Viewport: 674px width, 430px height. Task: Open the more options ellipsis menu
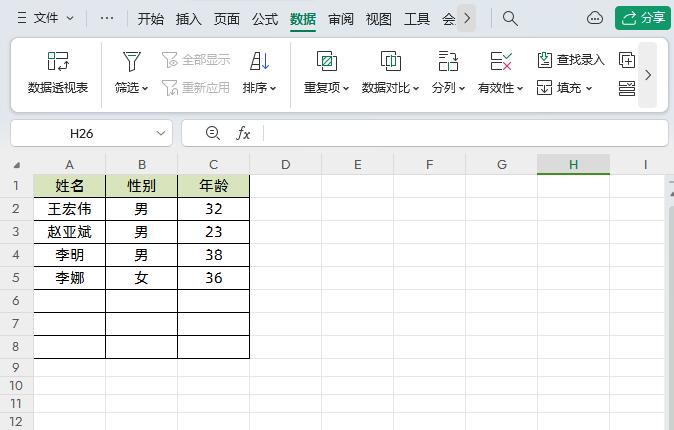tap(107, 18)
